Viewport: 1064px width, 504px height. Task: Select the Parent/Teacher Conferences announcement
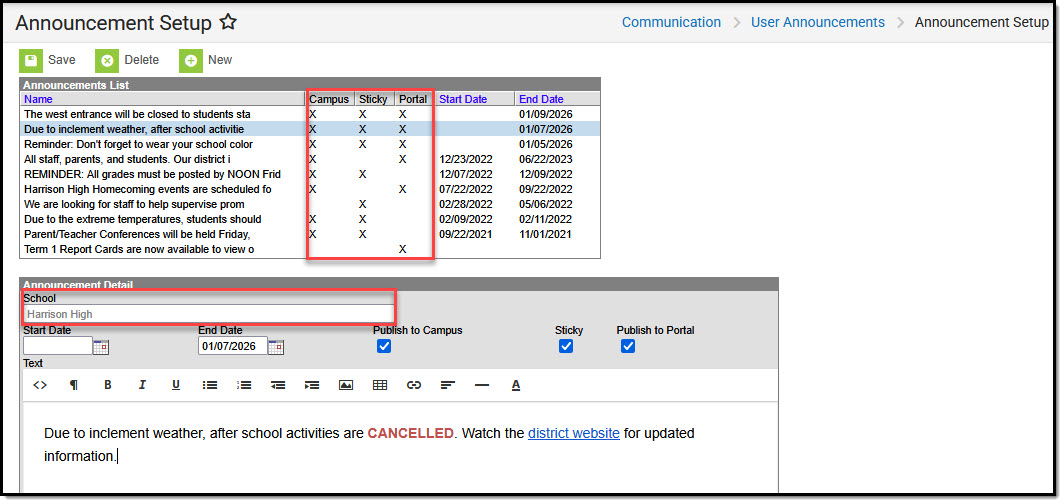[x=310, y=234]
